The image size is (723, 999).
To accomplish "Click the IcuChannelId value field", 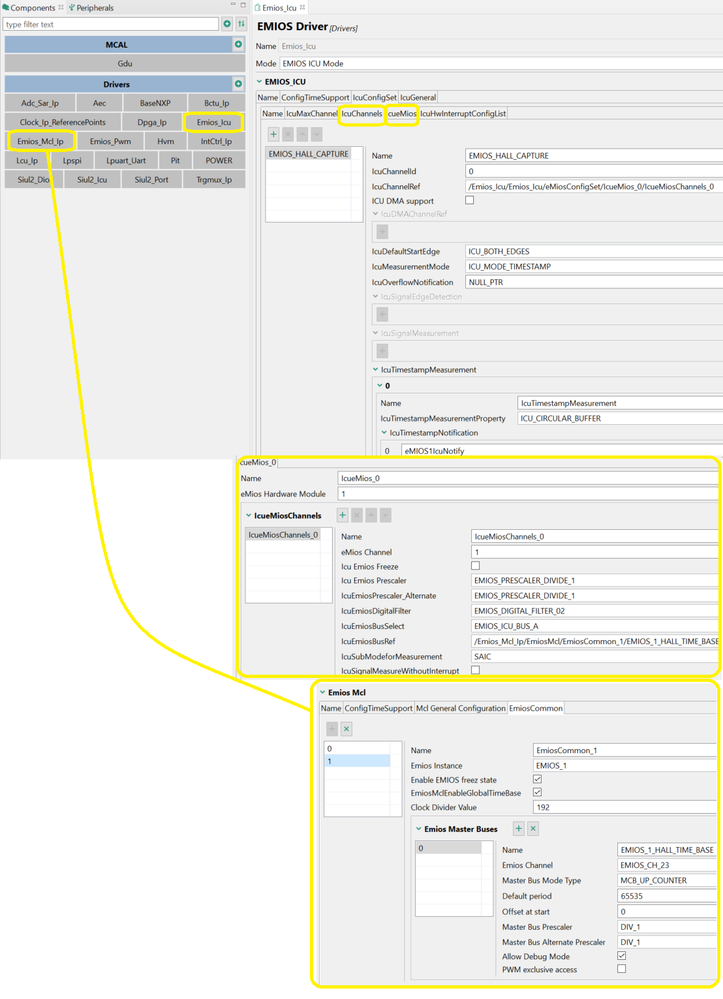I will tap(594, 171).
